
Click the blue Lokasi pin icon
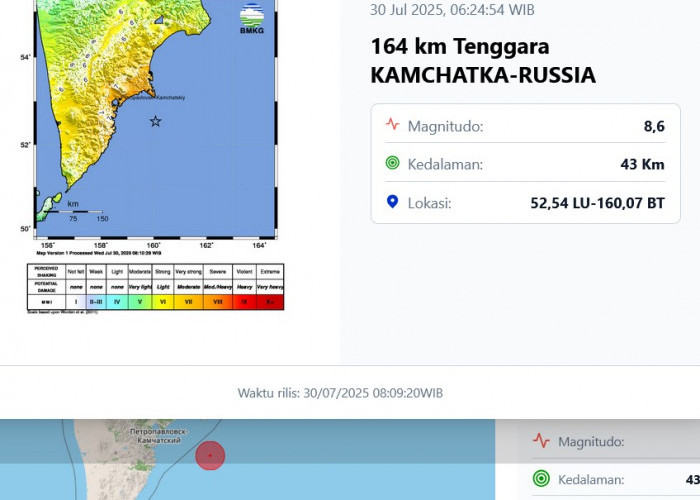(x=392, y=202)
